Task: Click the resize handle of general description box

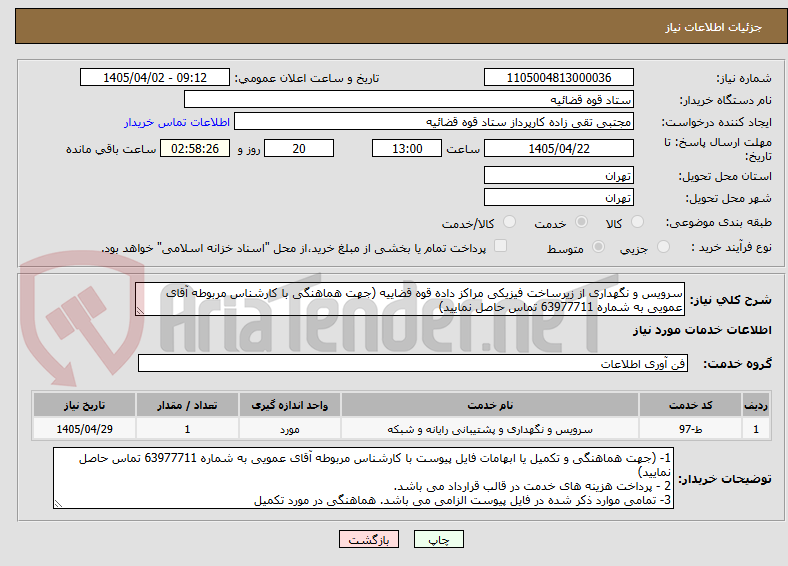Action: coord(140,311)
